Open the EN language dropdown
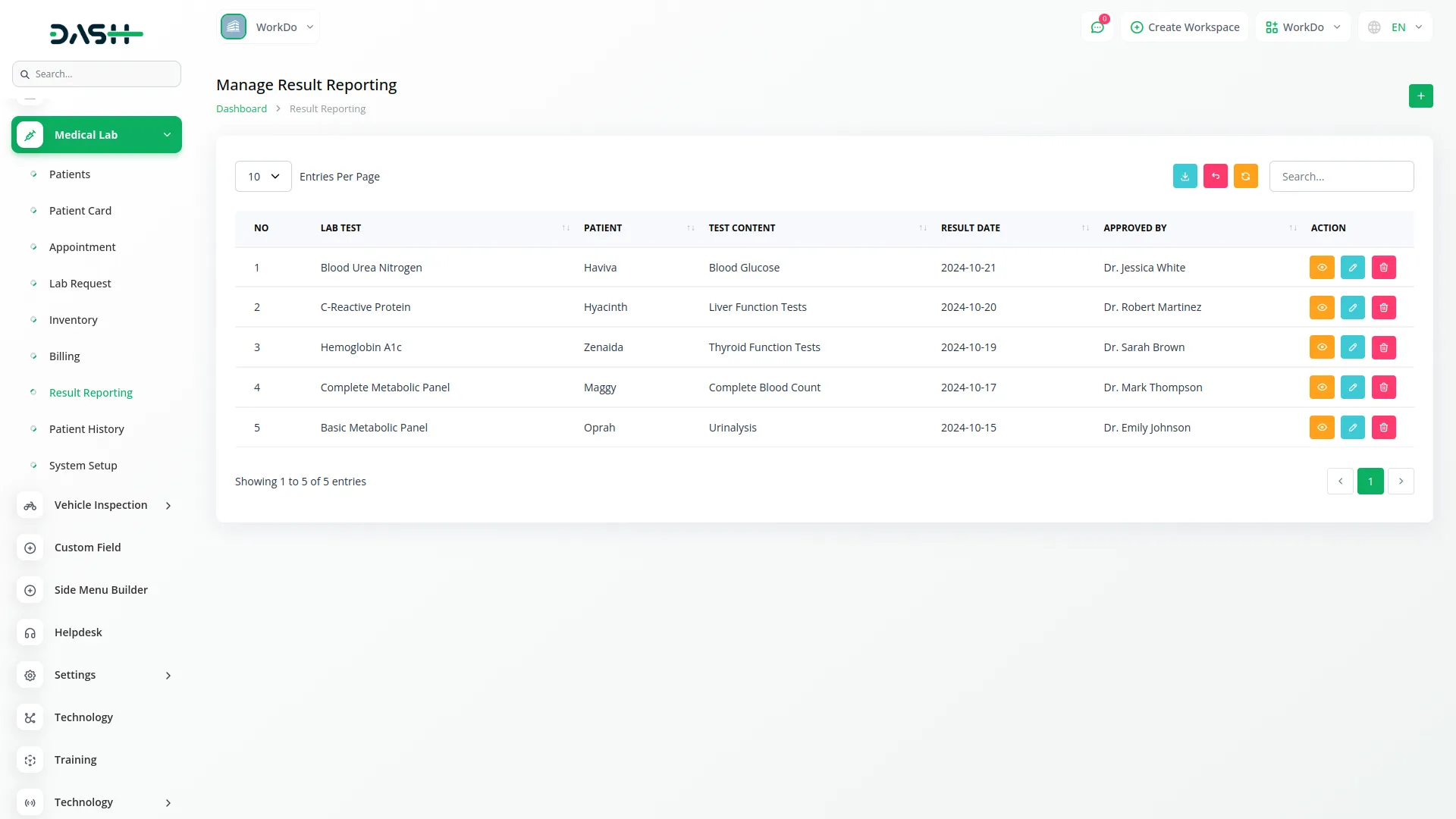This screenshot has width=1456, height=819. click(x=1395, y=27)
